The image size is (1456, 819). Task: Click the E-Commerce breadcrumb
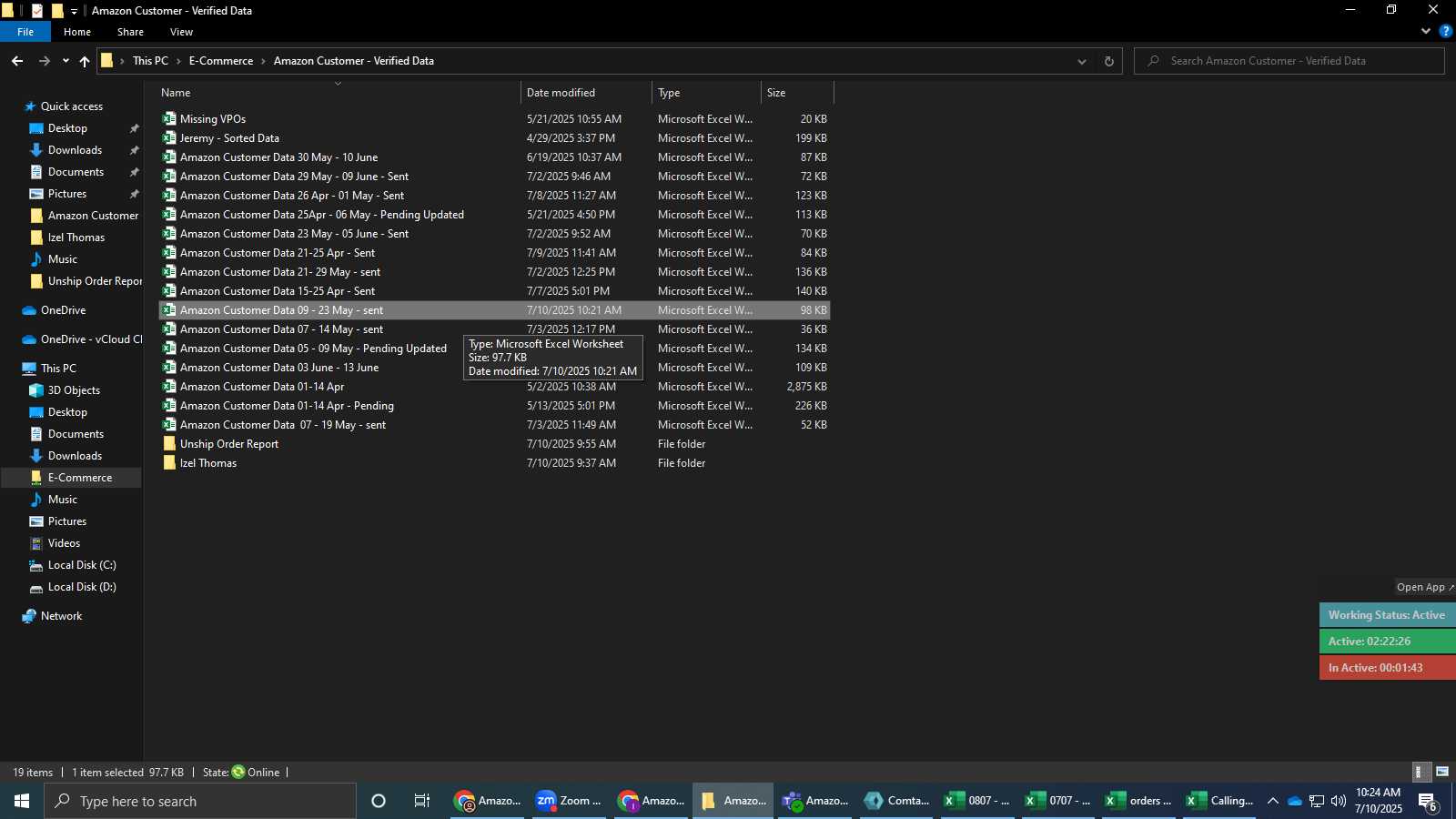coord(221,61)
